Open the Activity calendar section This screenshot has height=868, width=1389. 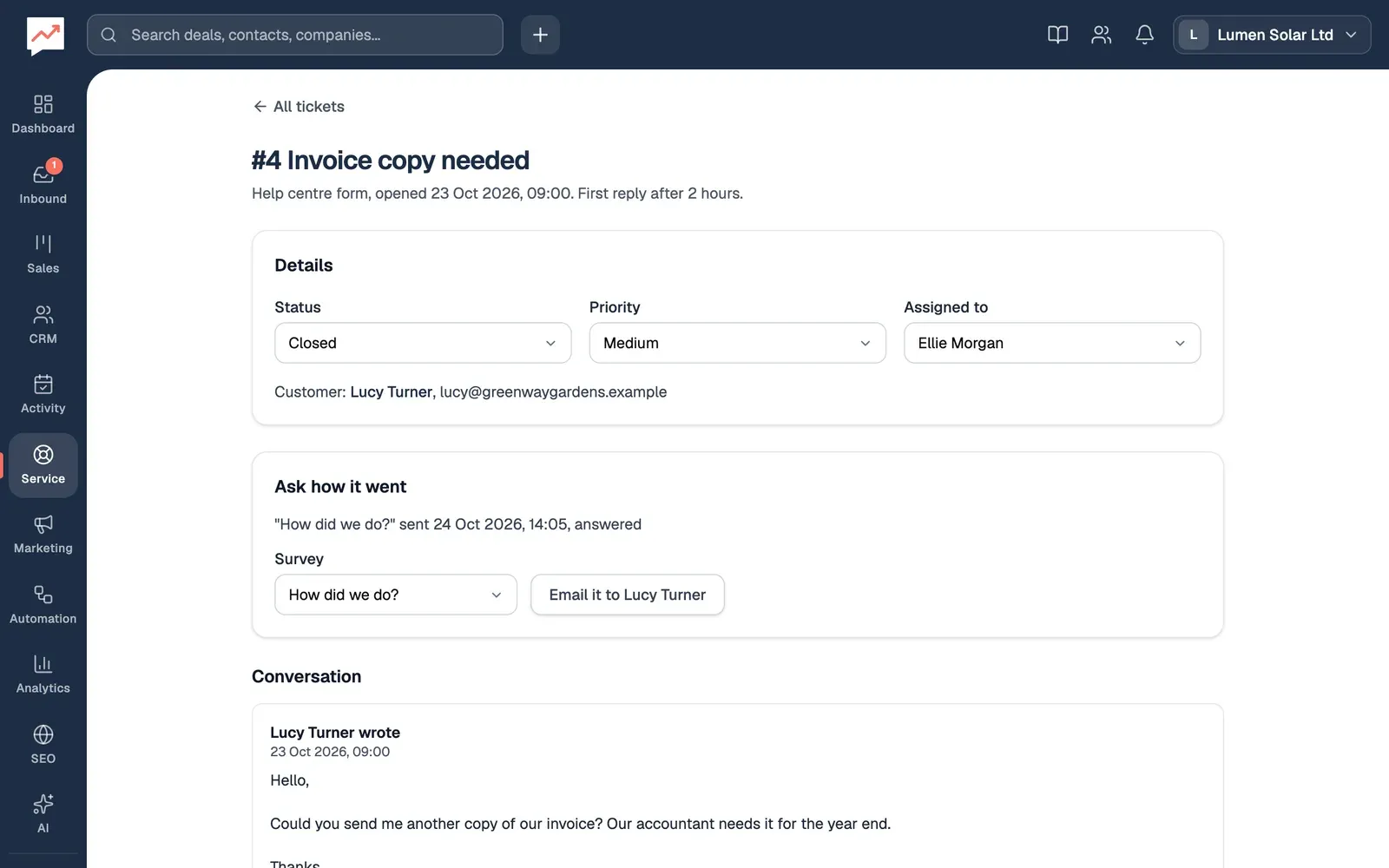pyautogui.click(x=43, y=395)
